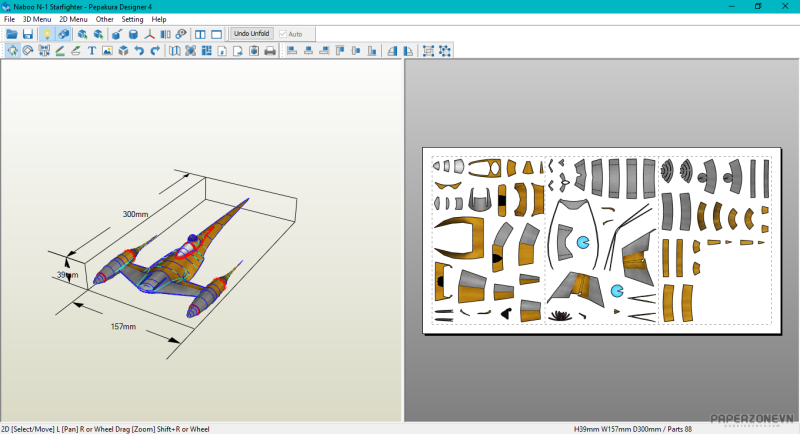Align selected parts to horizontal center
Viewport: 800px width, 434px height.
pyautogui.click(x=308, y=50)
